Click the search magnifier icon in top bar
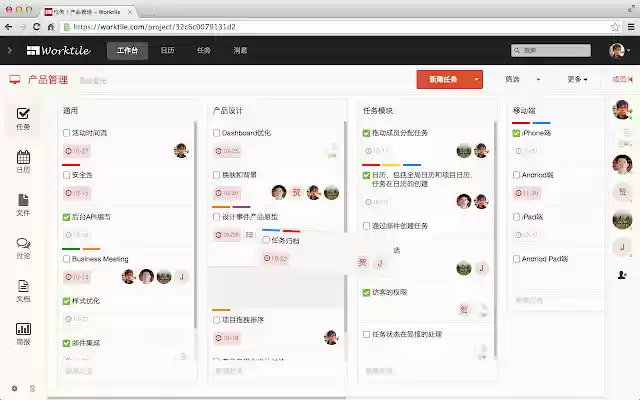640x400 pixels. pos(517,51)
